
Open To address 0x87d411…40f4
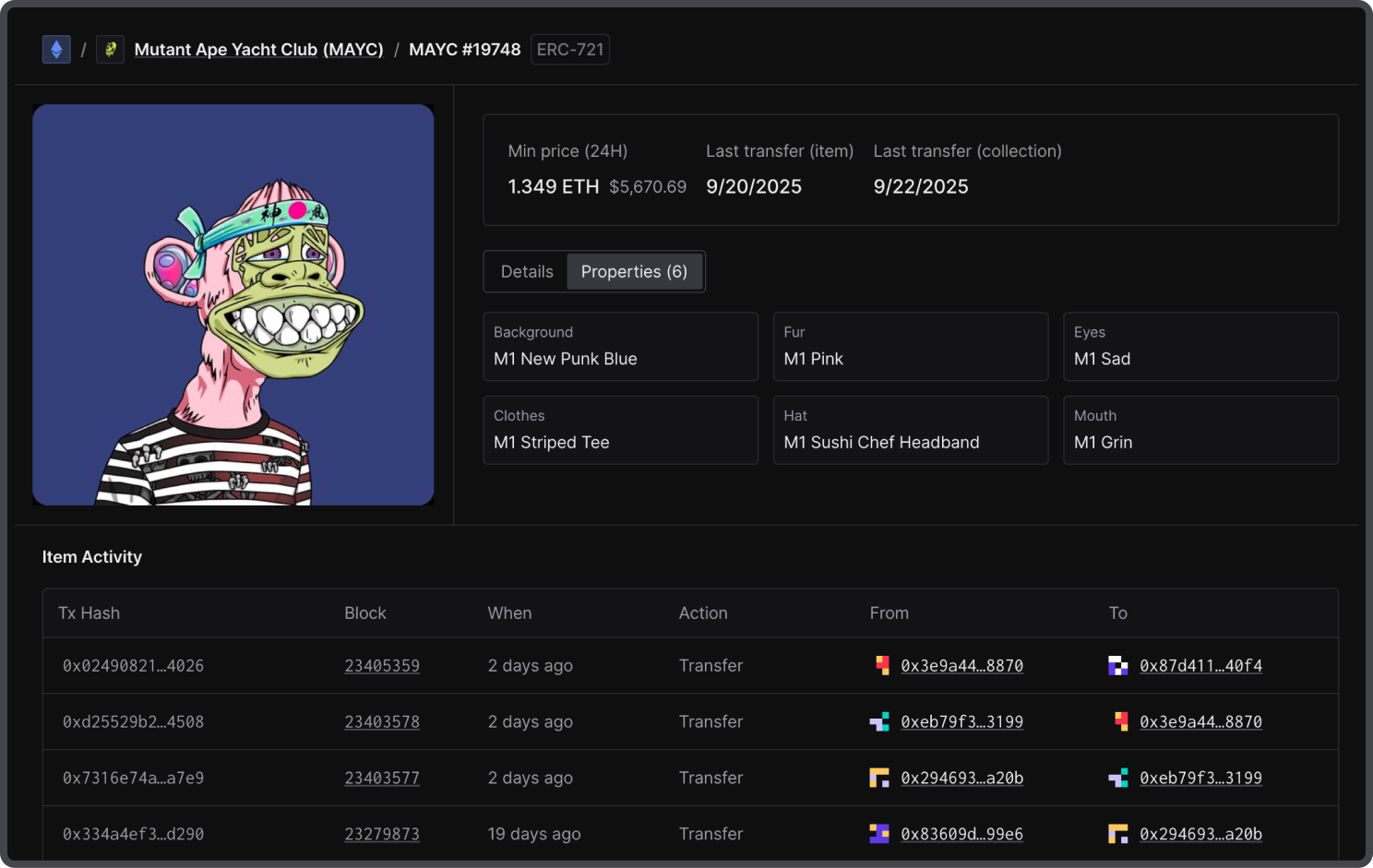[1200, 666]
